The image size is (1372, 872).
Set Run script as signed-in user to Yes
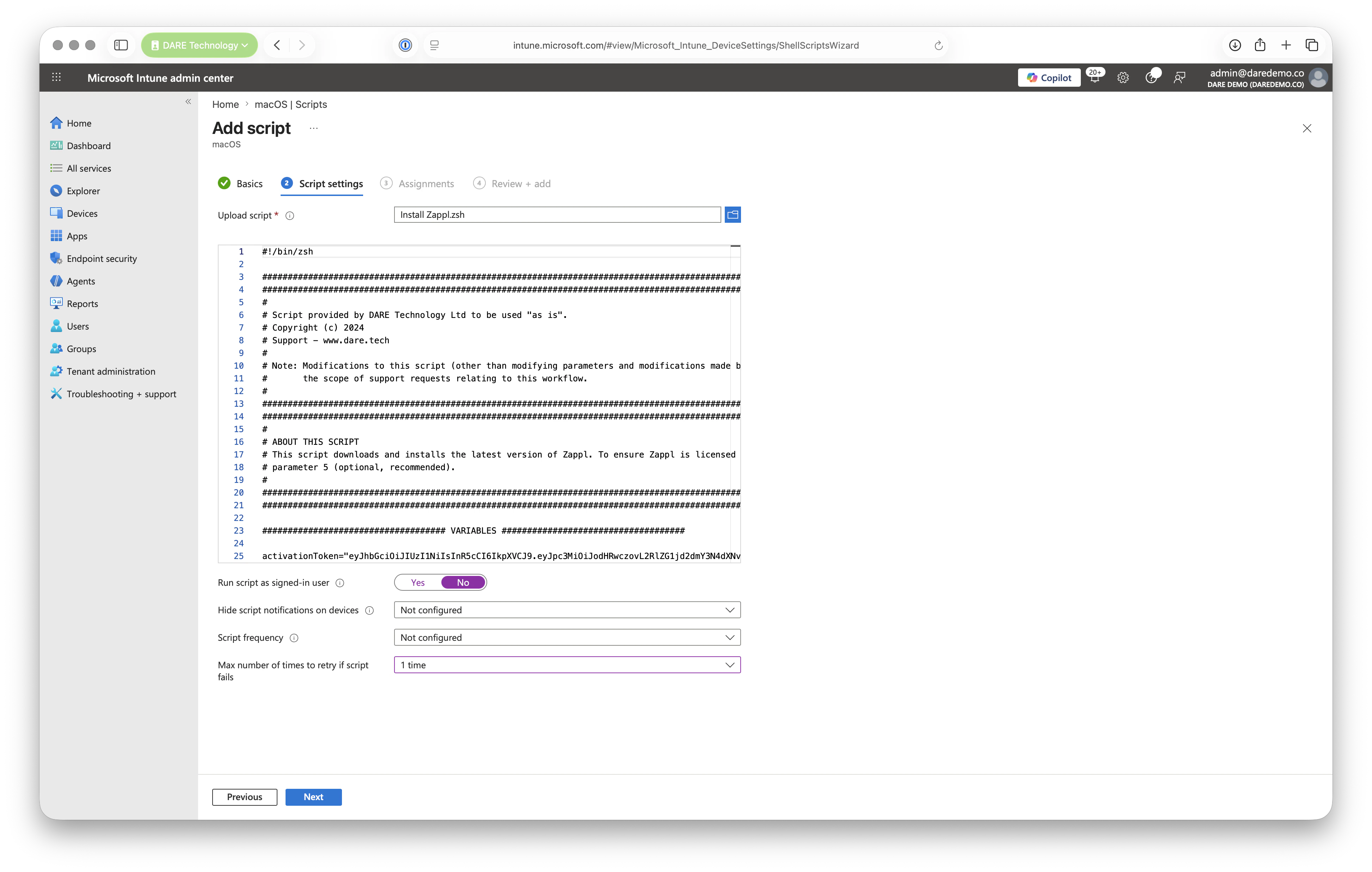(418, 582)
